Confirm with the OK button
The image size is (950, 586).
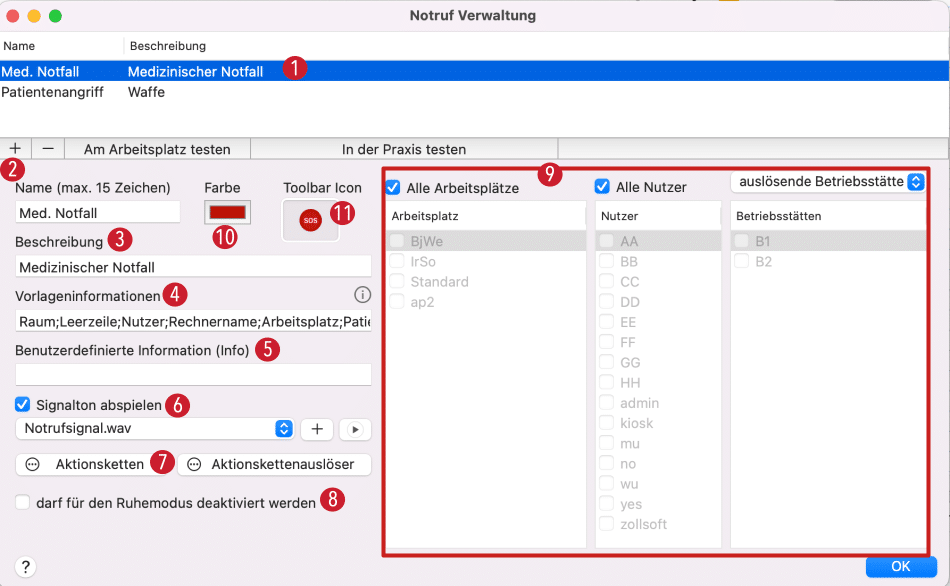coord(901,566)
